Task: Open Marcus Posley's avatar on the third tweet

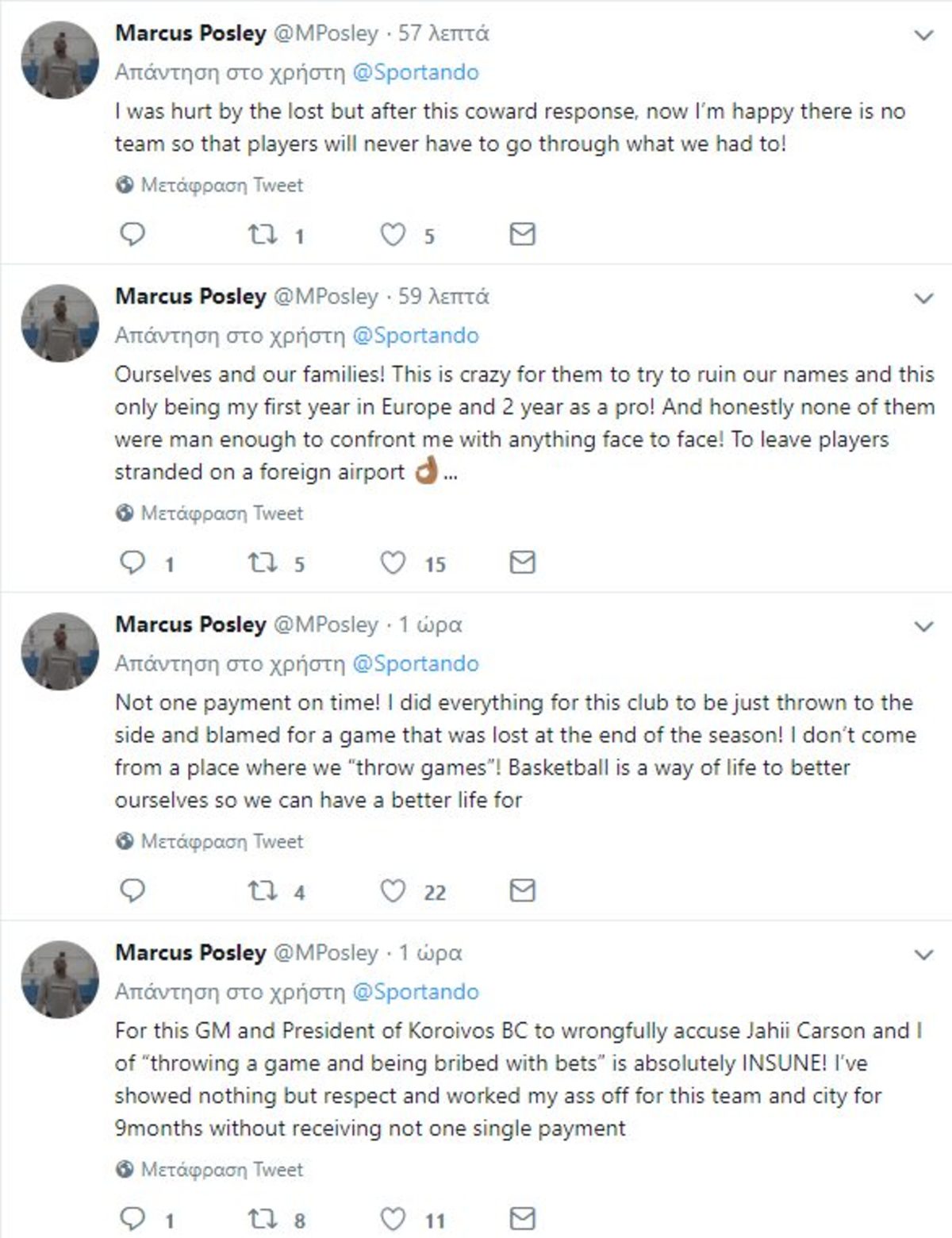Action: (60, 651)
